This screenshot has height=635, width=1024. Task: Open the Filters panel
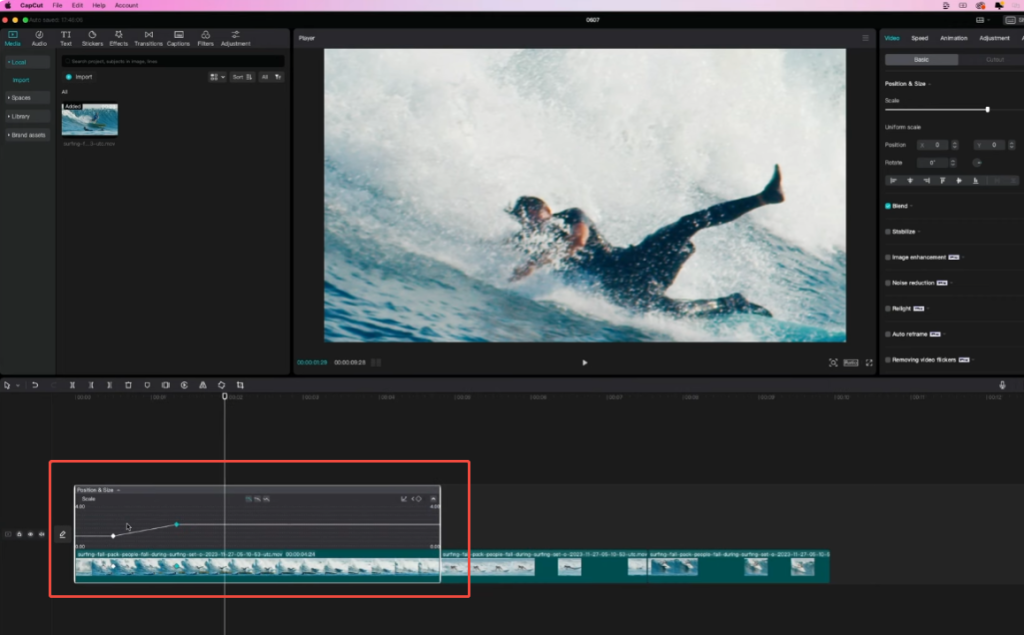click(x=204, y=38)
